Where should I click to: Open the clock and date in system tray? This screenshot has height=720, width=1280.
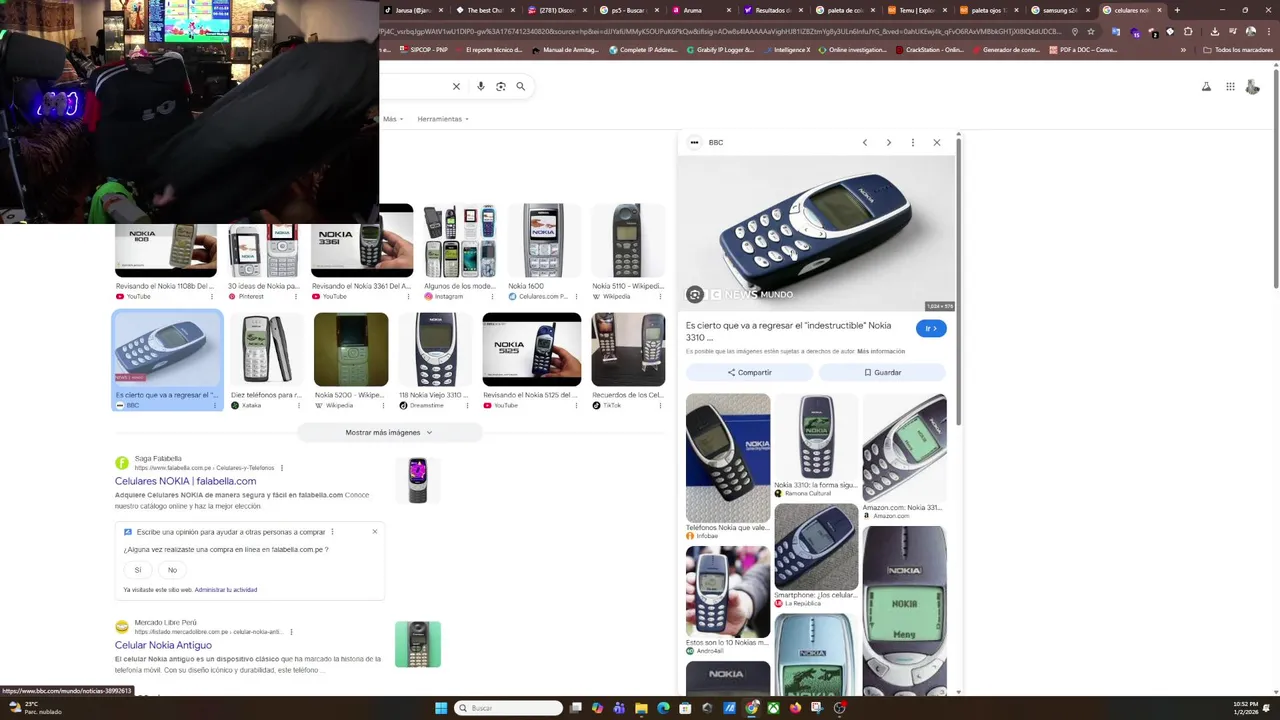1245,708
